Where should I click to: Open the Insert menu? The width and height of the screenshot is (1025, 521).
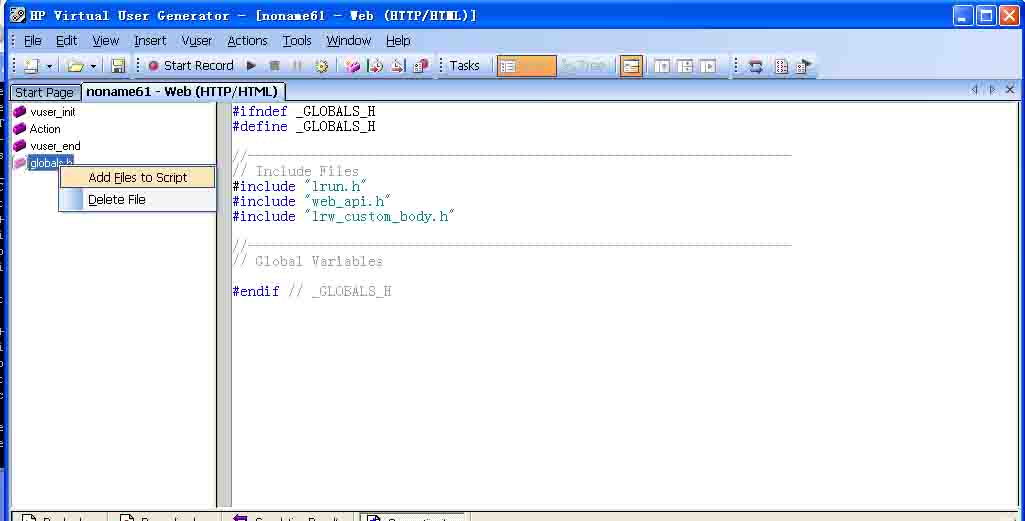click(150, 41)
